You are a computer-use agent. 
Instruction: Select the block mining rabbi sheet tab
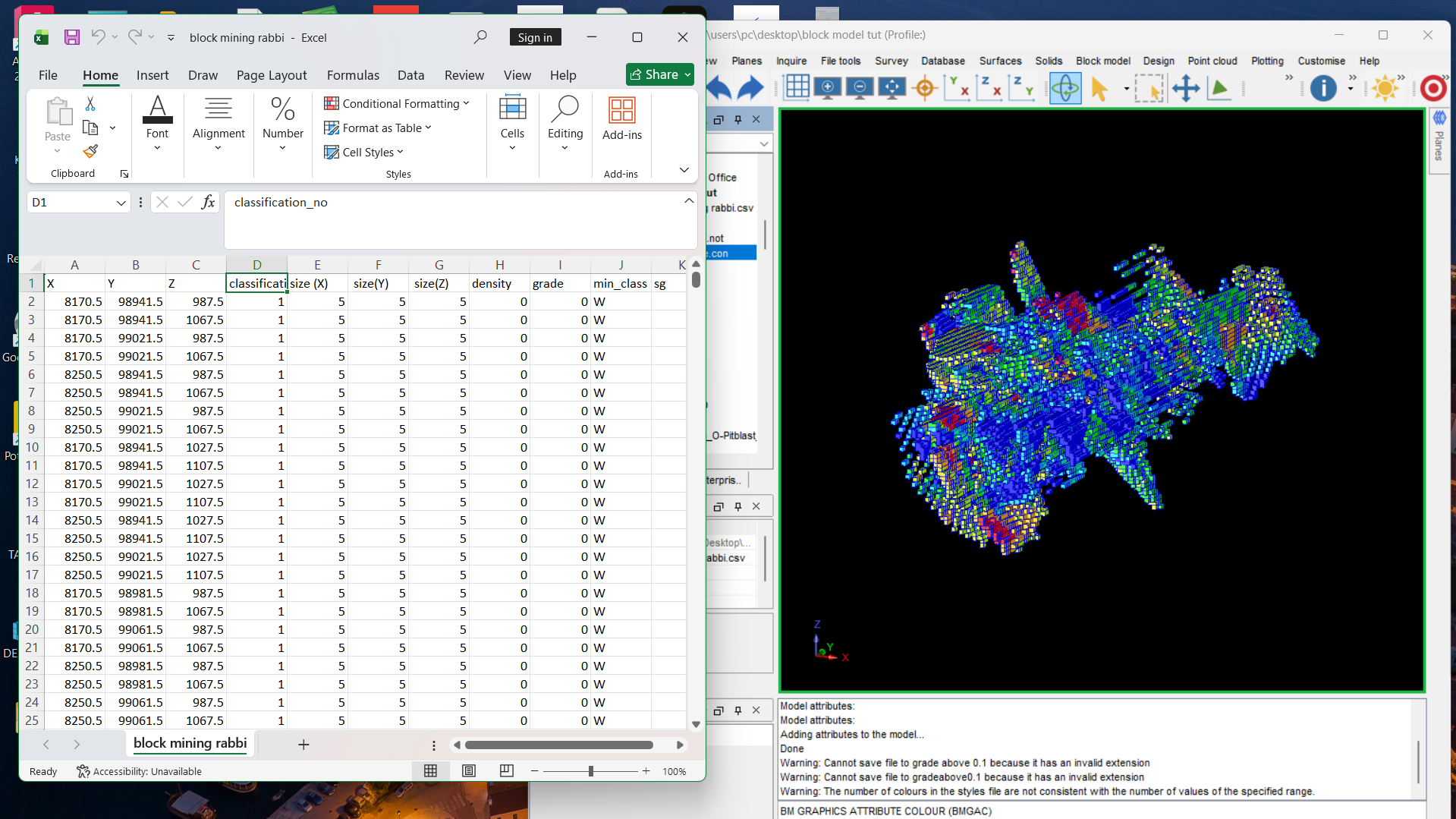(190, 743)
